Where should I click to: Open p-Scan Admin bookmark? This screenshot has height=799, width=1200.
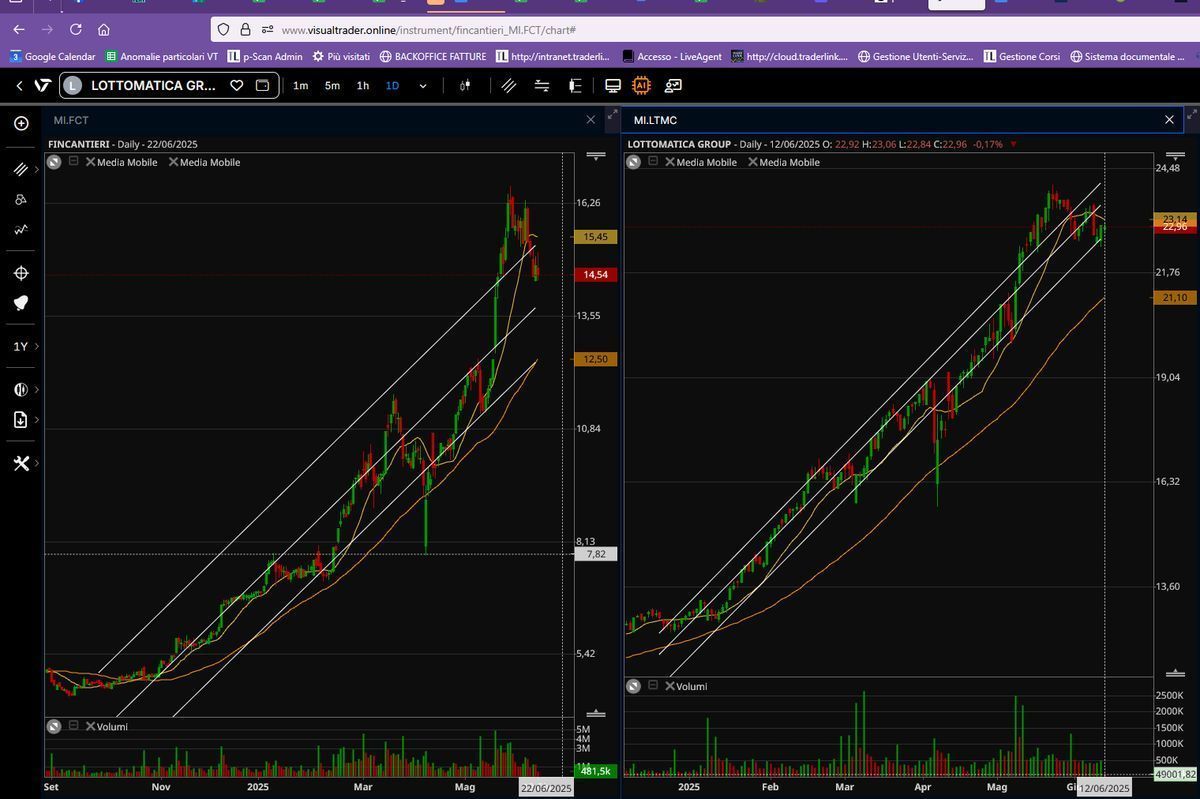click(265, 57)
